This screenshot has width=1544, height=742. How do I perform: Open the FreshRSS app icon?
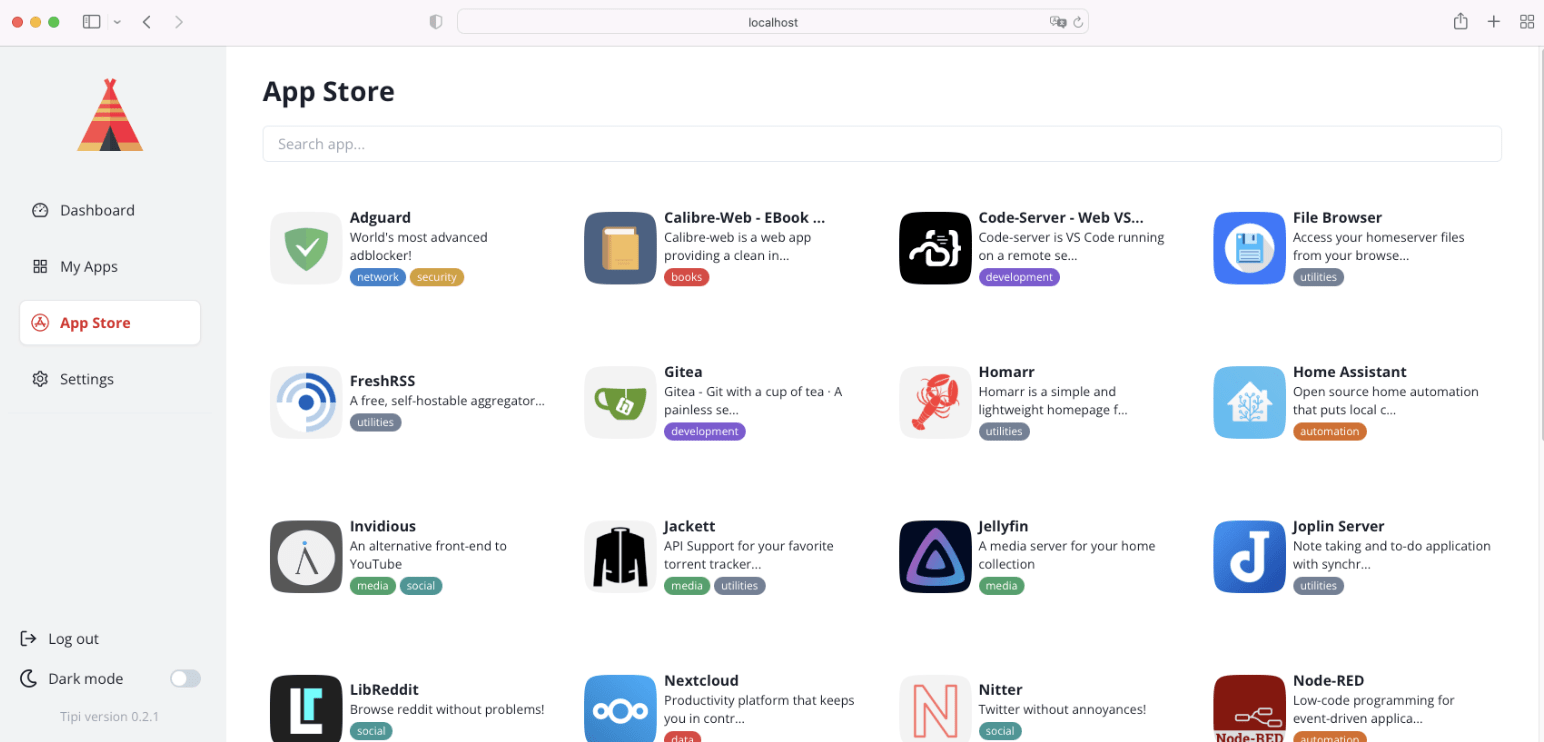pos(306,402)
